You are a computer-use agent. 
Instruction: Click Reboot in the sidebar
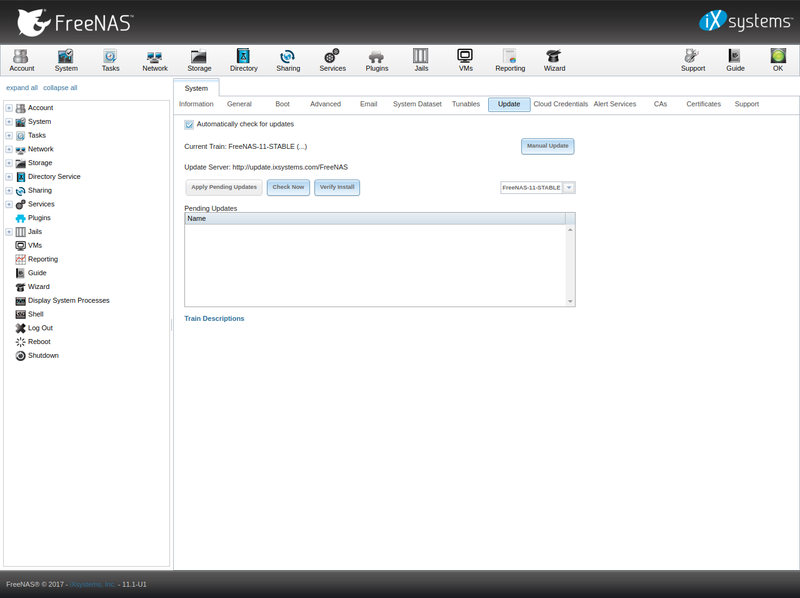point(39,342)
